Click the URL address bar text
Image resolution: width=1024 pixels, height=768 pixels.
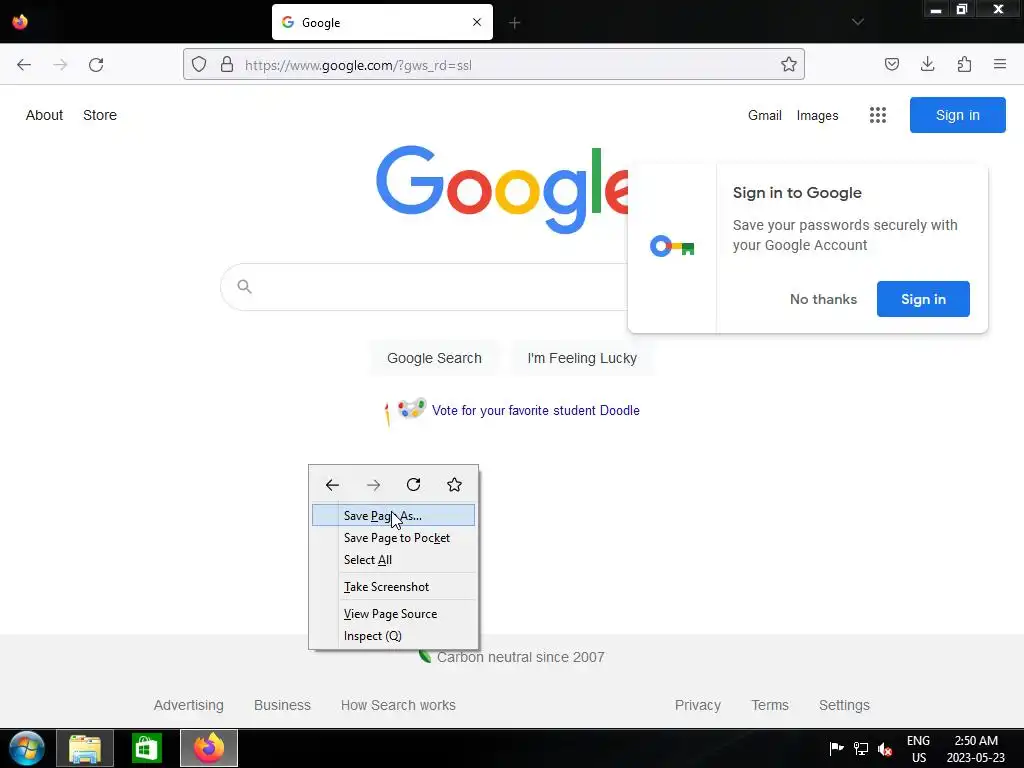tap(358, 65)
